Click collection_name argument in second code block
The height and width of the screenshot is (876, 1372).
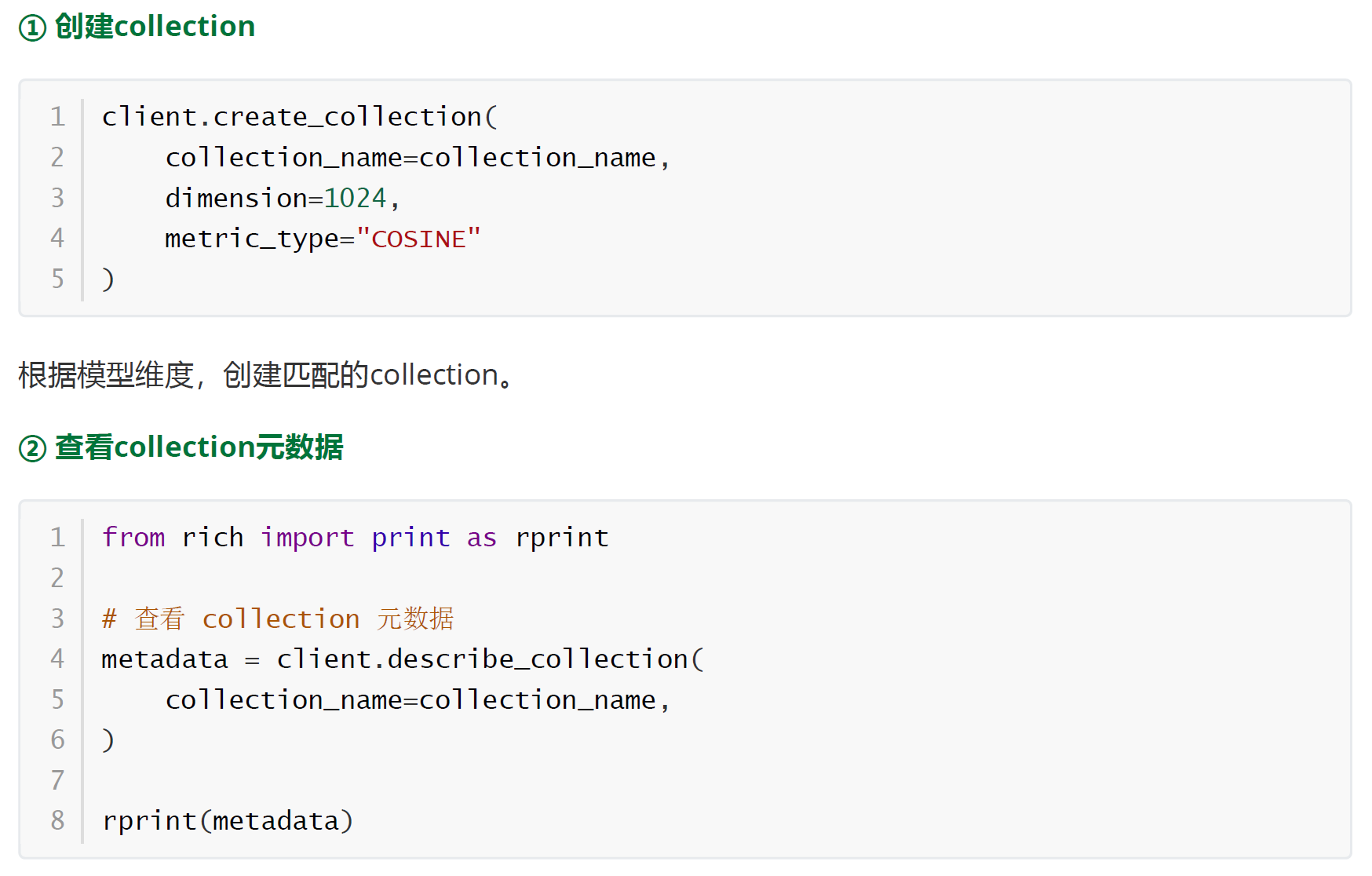[x=418, y=700]
